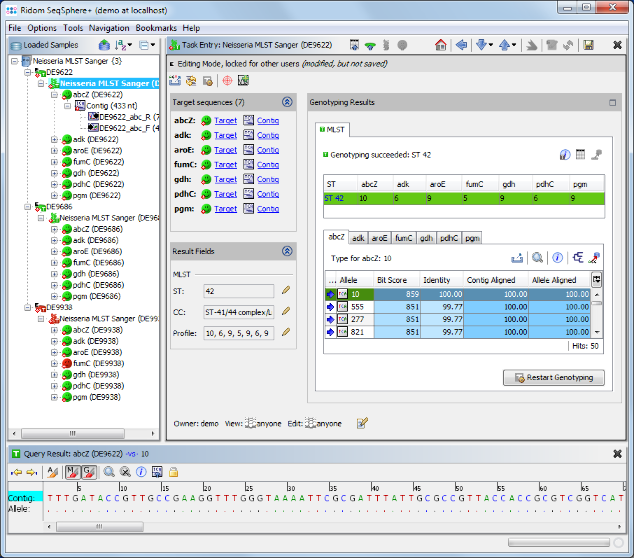This screenshot has width=634, height=558.
Task: Open the Bookmarks menu
Action: click(157, 28)
